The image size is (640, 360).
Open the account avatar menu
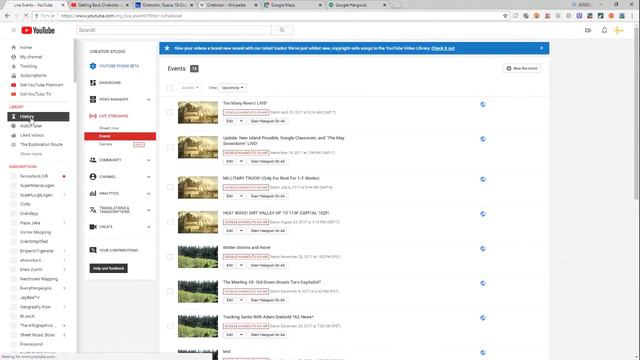click(618, 31)
